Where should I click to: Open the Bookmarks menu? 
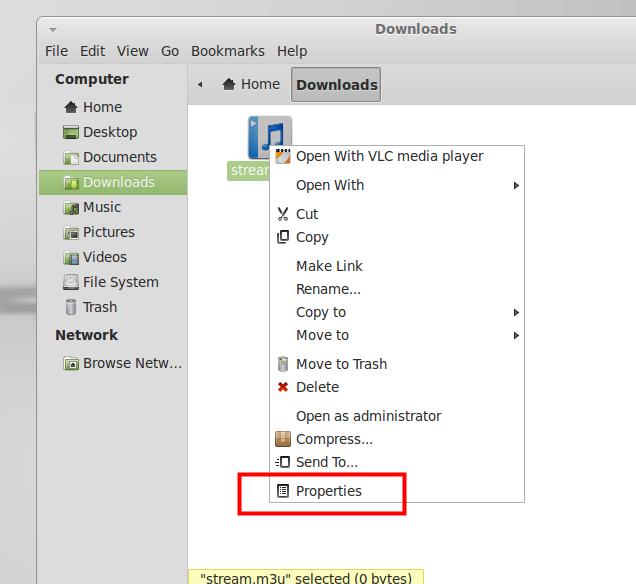228,51
